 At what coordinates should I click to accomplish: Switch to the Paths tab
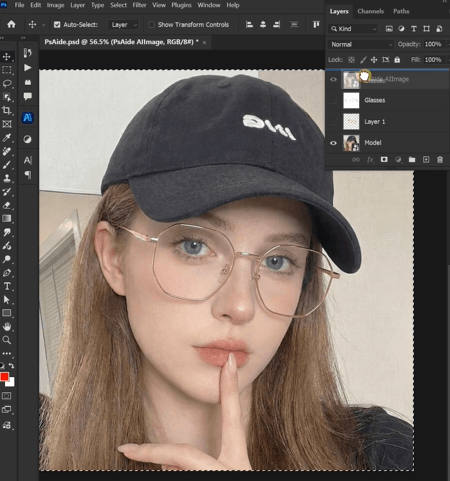tap(401, 11)
